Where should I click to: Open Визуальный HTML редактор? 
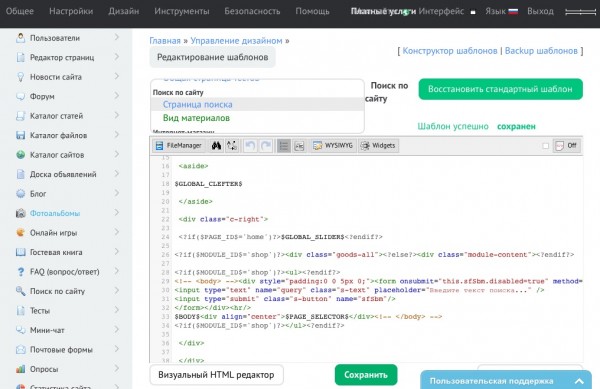[216, 375]
